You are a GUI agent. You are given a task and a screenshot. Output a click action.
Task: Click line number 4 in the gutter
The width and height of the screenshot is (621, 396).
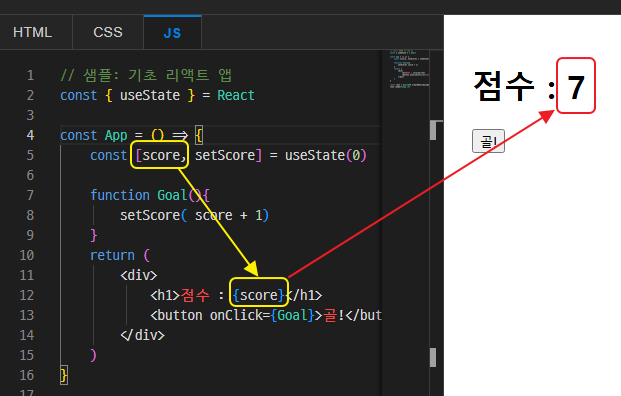click(30, 135)
